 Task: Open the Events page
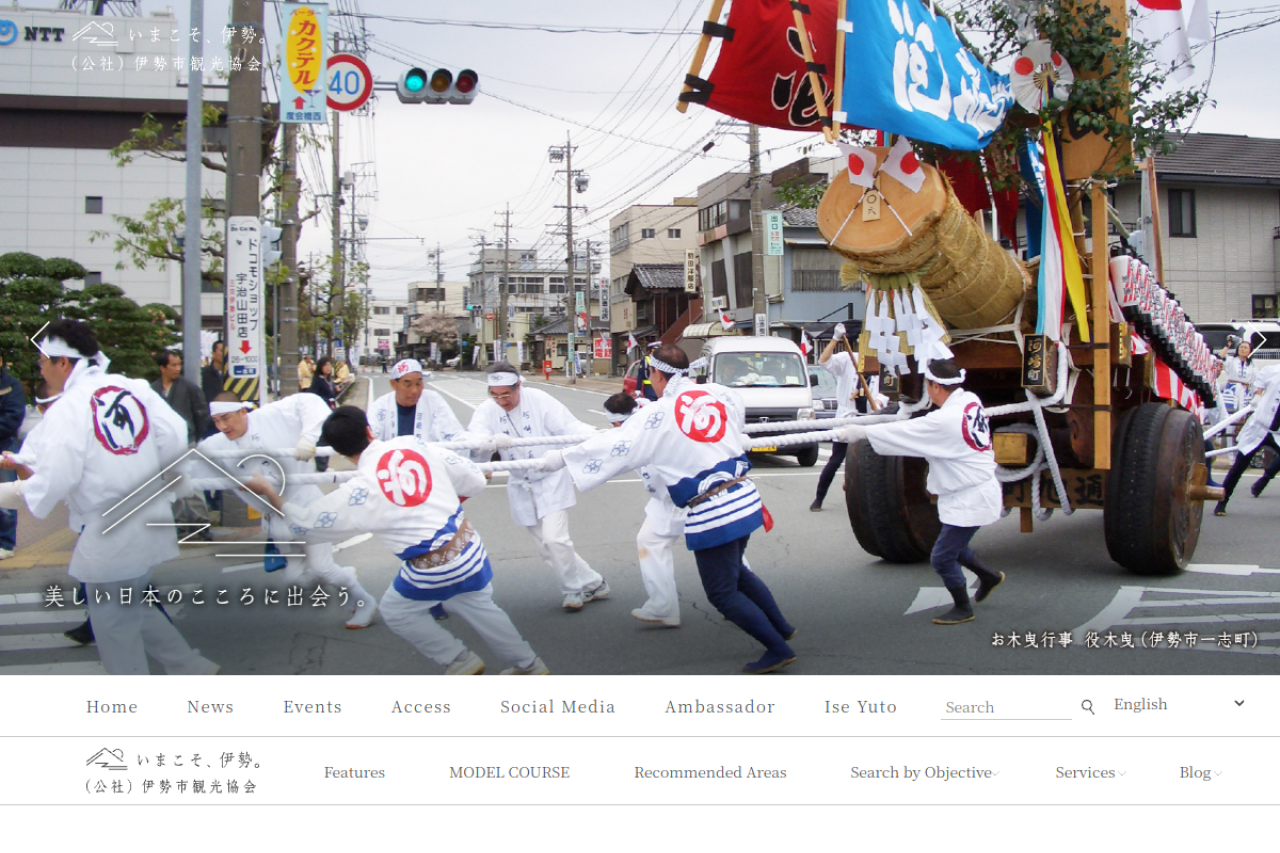click(312, 707)
